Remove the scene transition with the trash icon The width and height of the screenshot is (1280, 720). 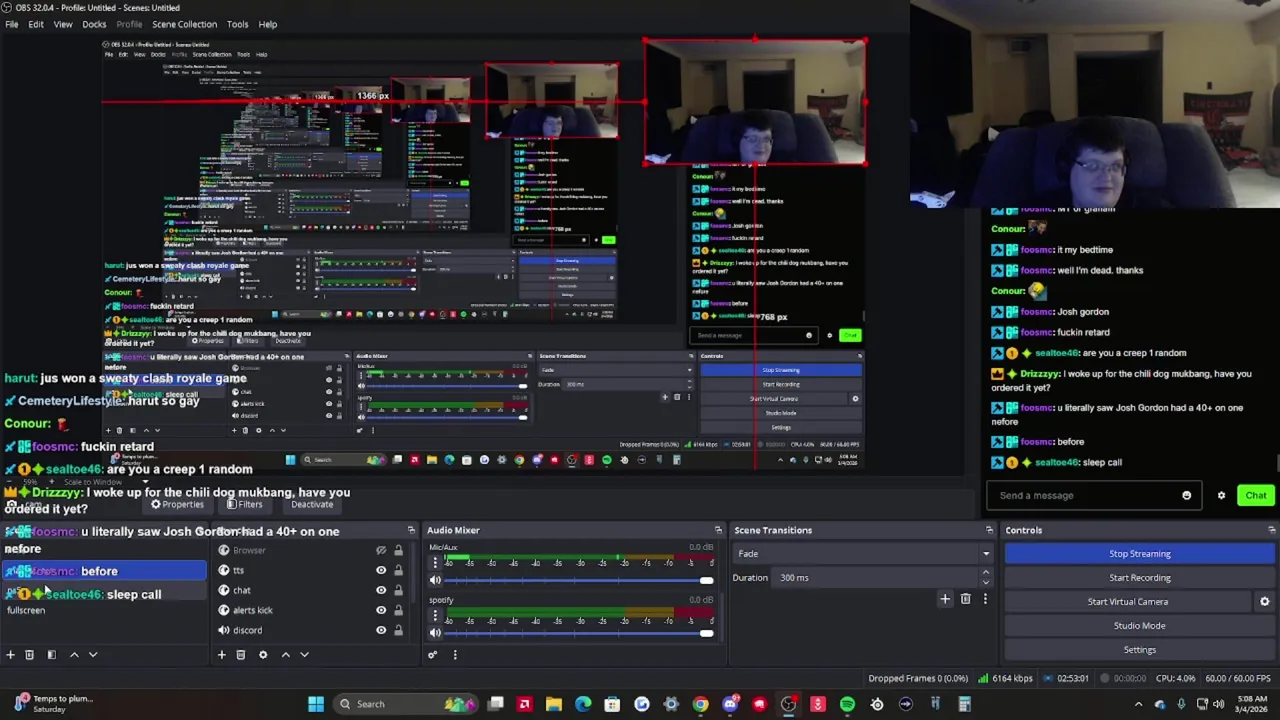point(965,599)
